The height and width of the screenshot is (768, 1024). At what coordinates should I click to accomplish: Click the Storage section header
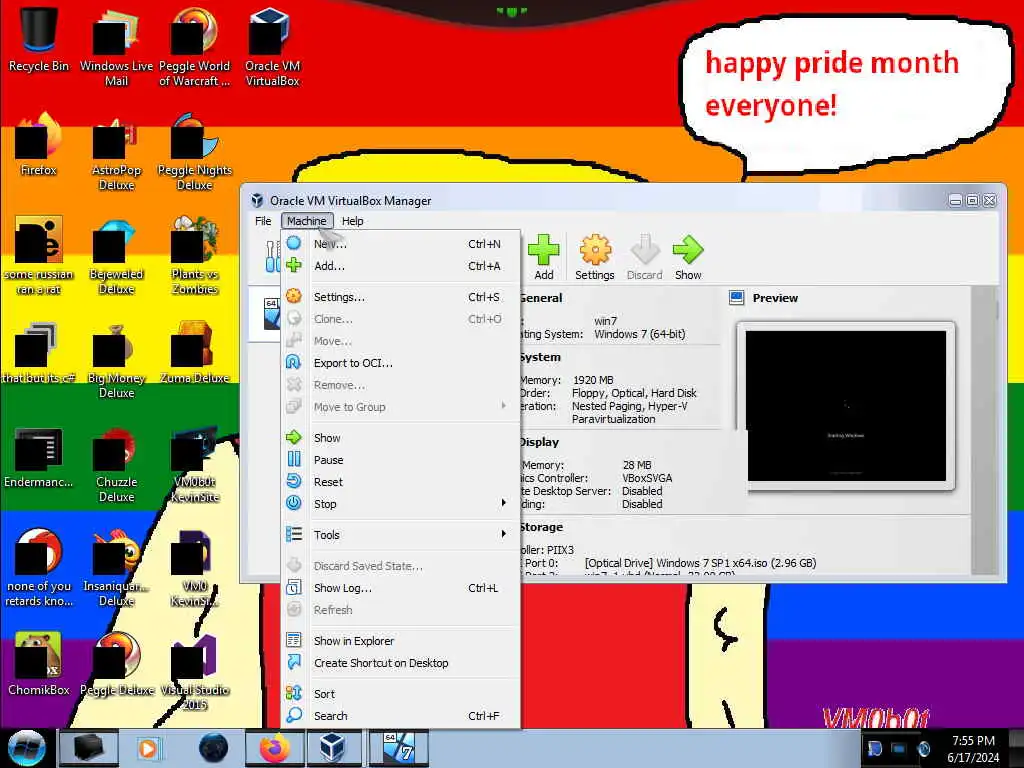point(541,527)
